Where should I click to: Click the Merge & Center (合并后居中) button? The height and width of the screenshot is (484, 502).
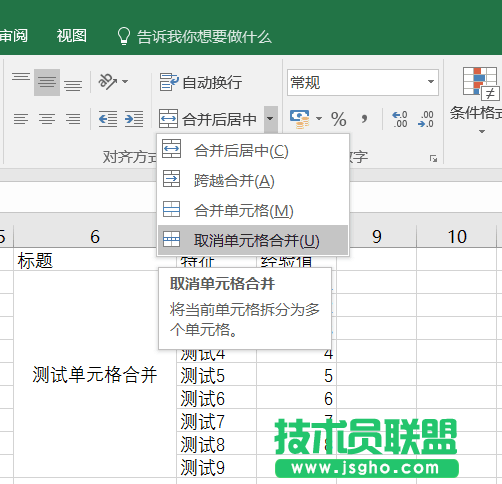click(x=209, y=119)
